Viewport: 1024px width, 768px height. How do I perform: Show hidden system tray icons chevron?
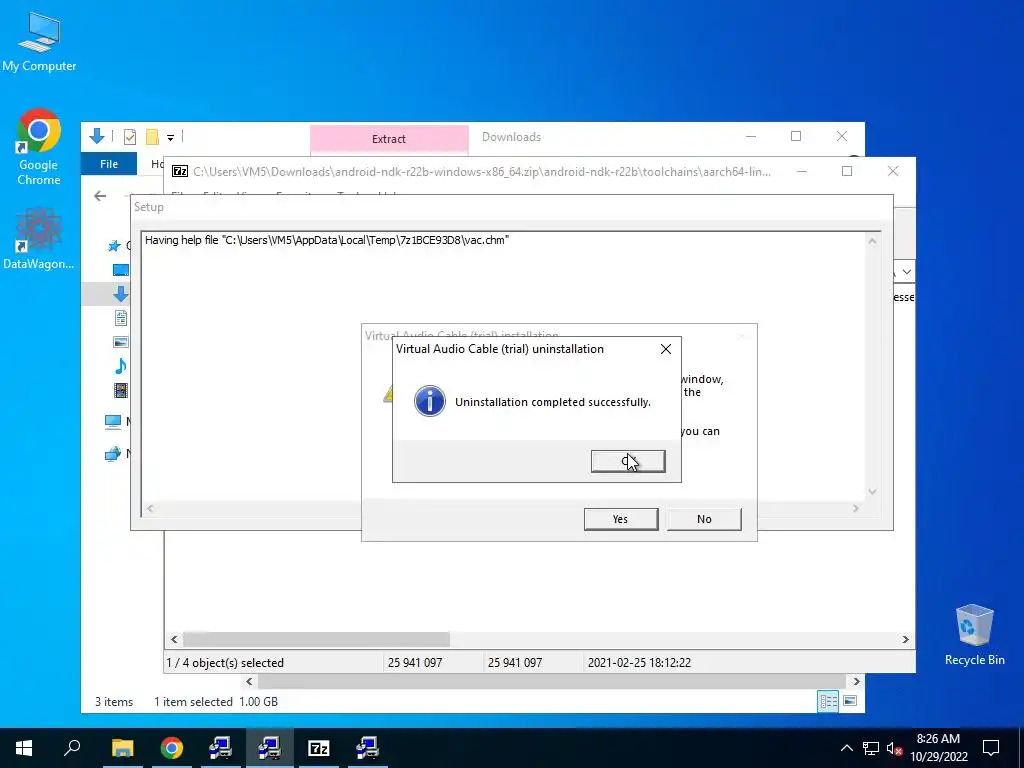point(846,748)
